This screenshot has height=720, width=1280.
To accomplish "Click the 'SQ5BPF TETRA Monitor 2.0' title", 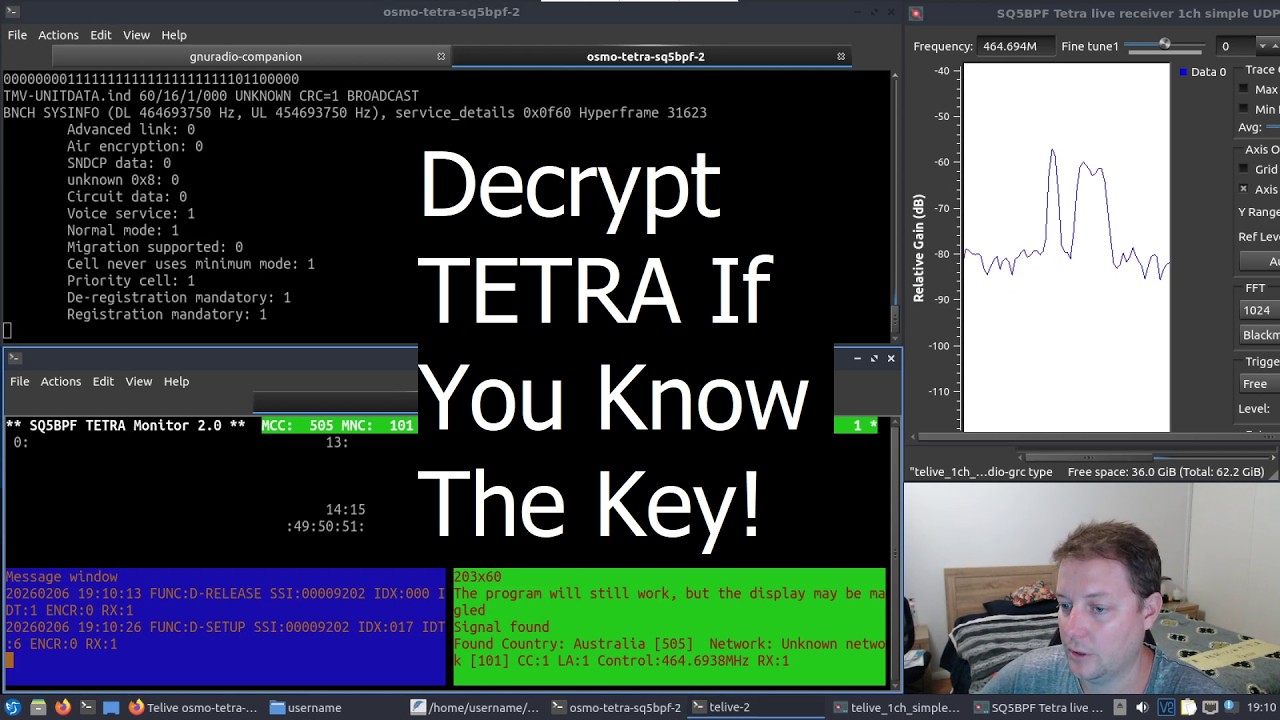I will (x=126, y=425).
